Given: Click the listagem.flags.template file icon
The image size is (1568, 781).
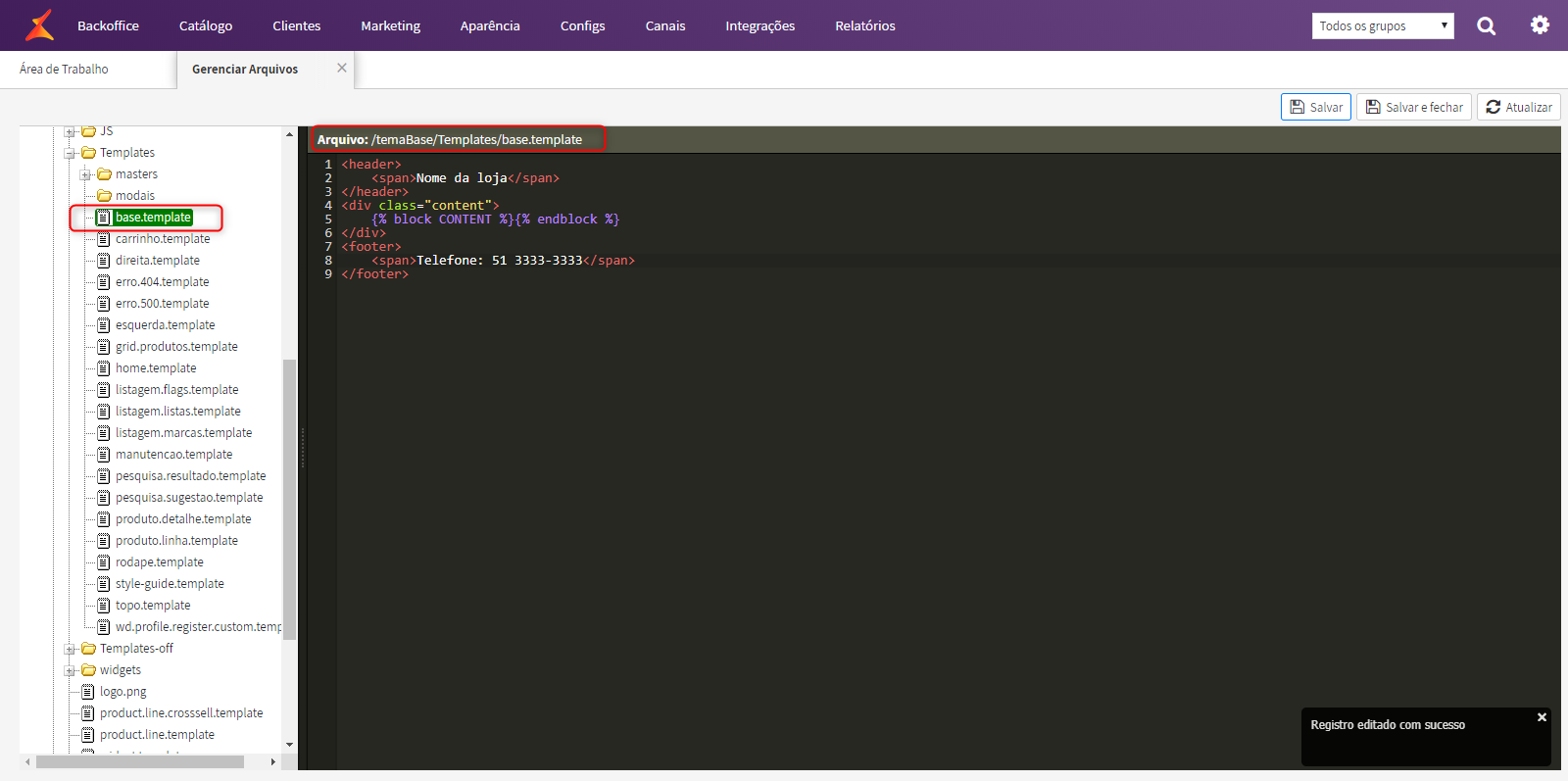Looking at the screenshot, I should 104,390.
